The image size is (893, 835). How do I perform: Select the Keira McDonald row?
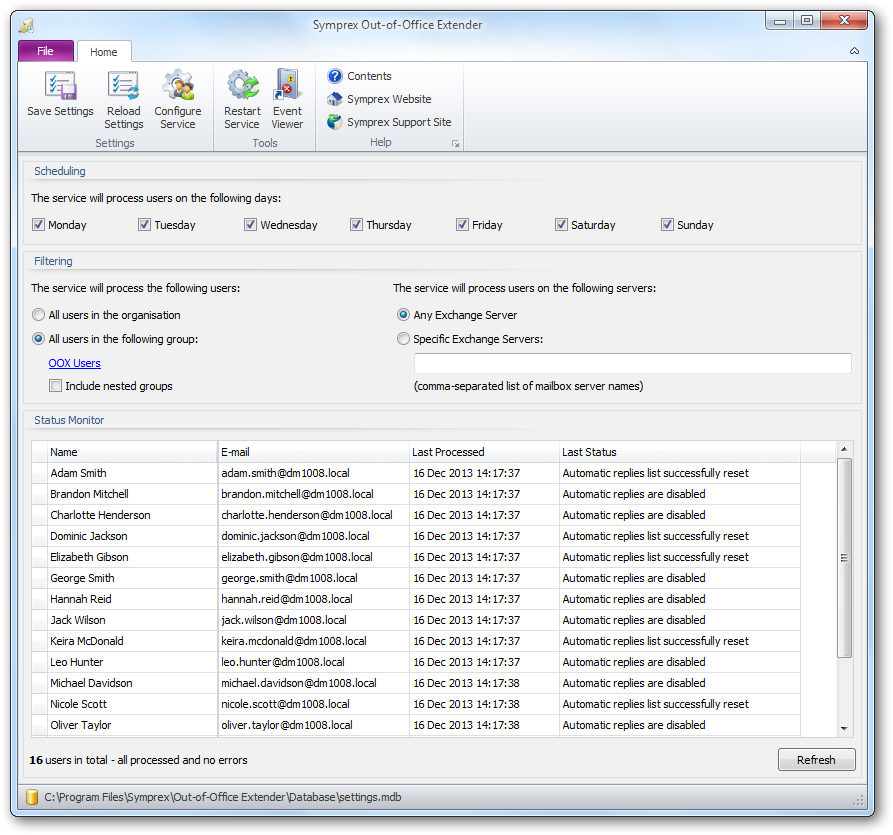pos(416,641)
